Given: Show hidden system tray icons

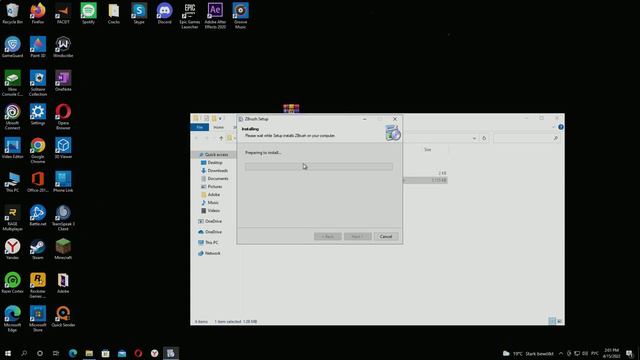Looking at the screenshot, I should pos(561,353).
